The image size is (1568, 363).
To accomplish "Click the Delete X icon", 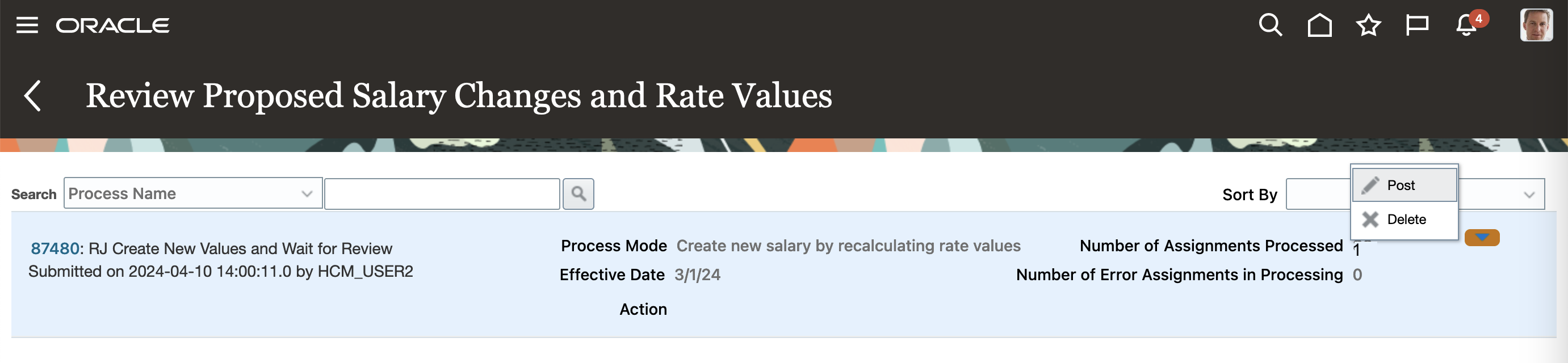I will coord(1370,220).
